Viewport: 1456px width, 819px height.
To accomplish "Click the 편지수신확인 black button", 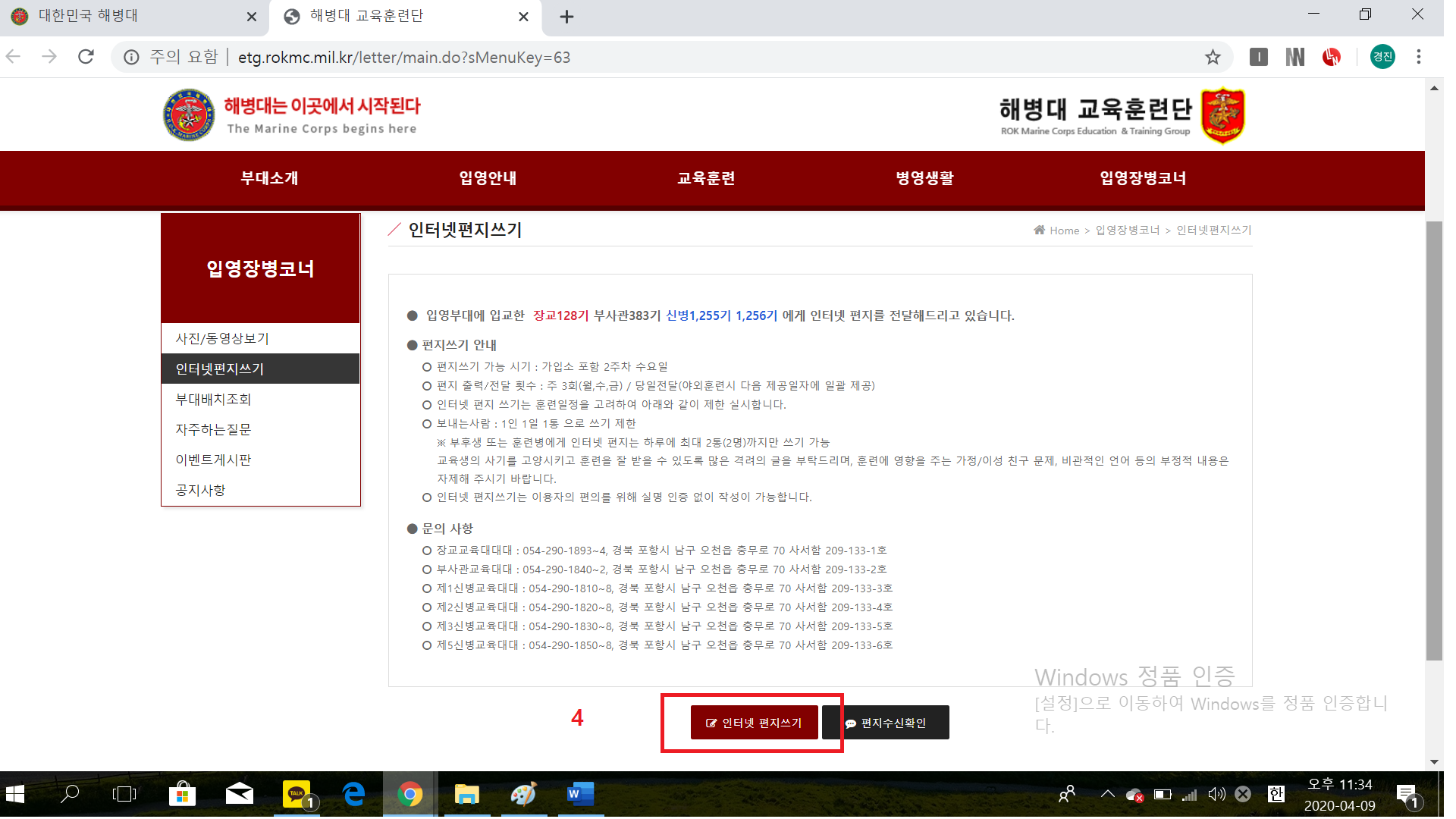I will click(886, 723).
